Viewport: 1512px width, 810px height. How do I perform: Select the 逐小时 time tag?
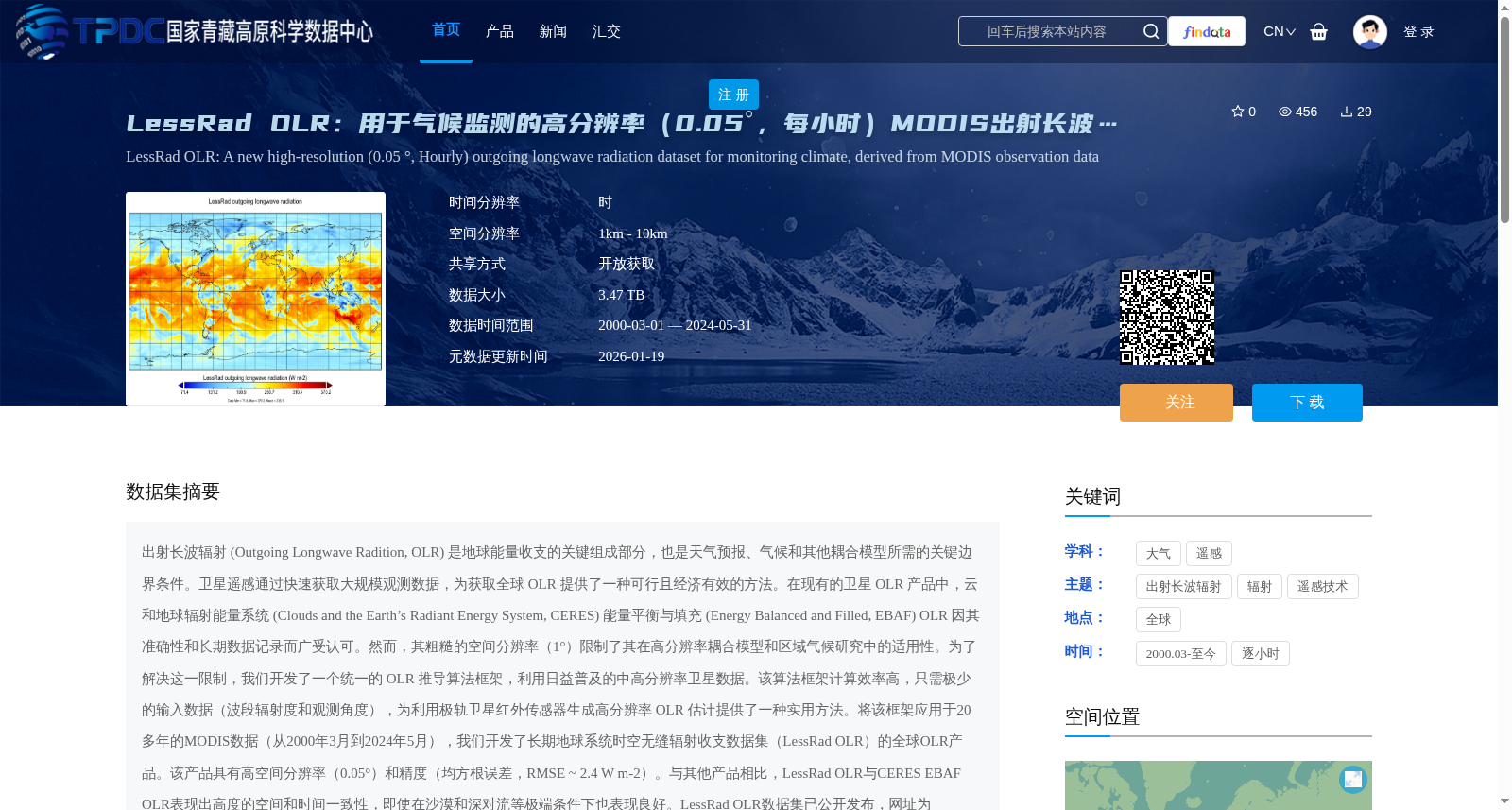pos(1261,654)
